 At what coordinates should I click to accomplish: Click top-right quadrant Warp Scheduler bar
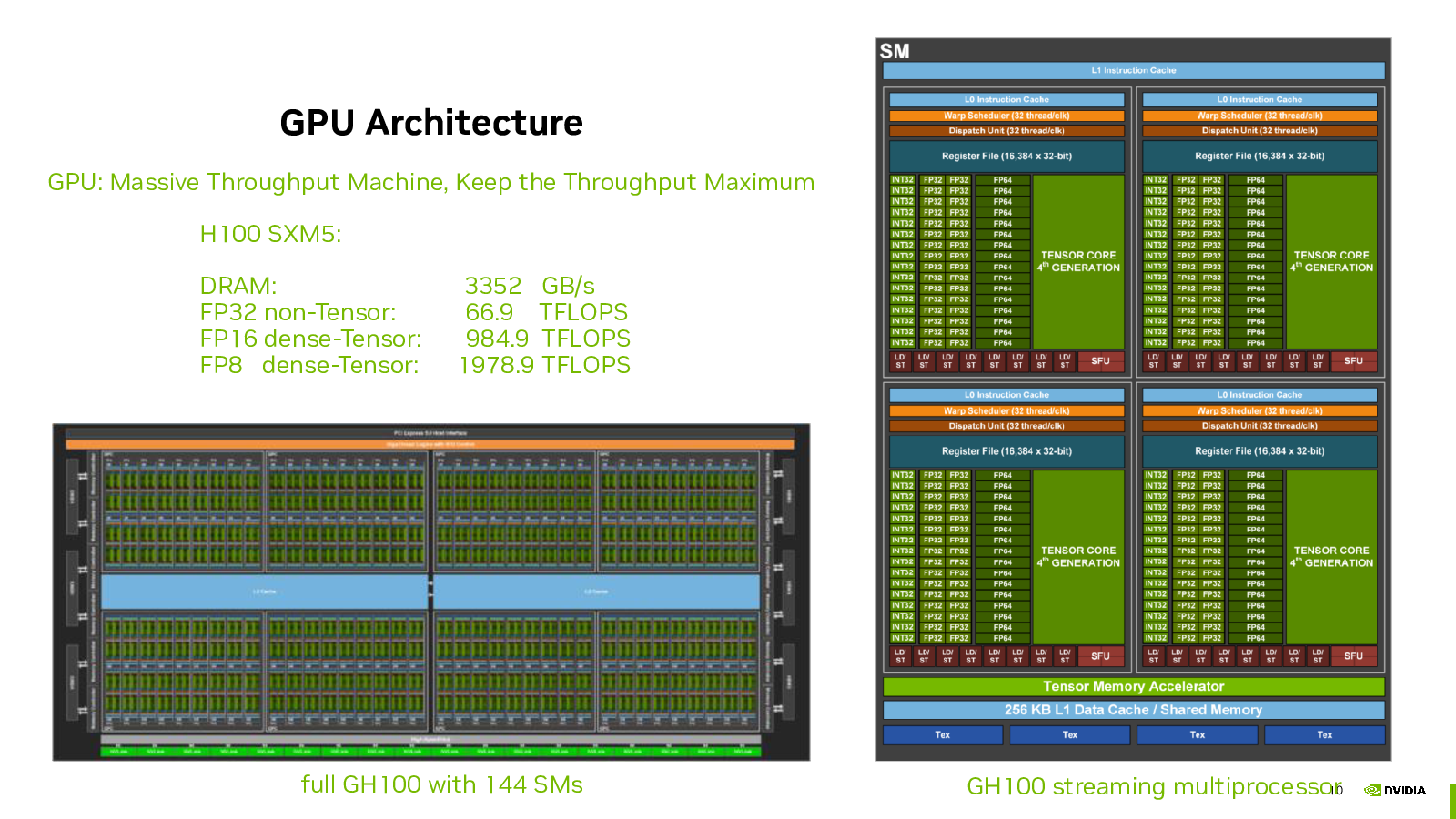pos(1260,116)
